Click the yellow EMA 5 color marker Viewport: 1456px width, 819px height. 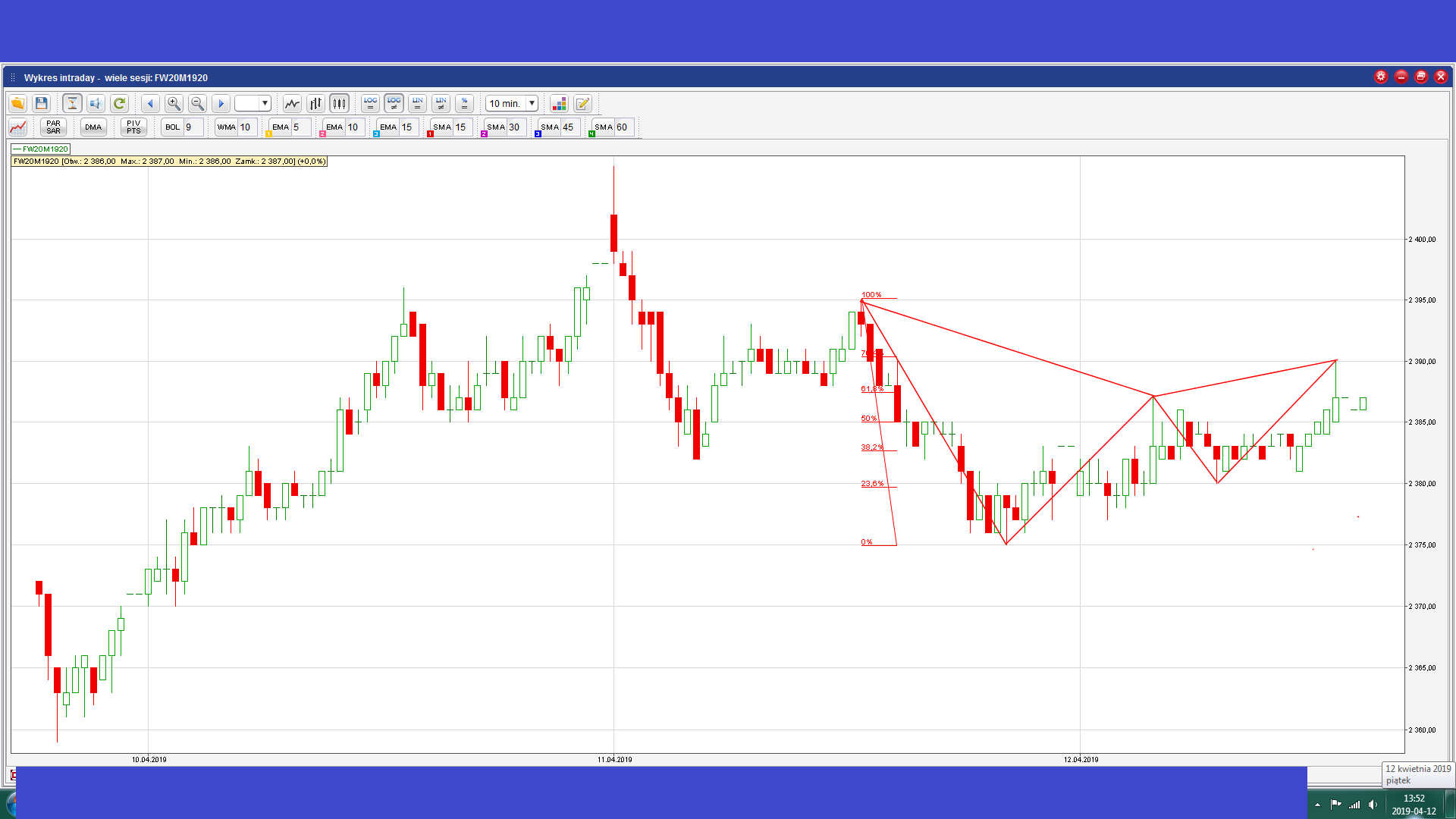268,134
